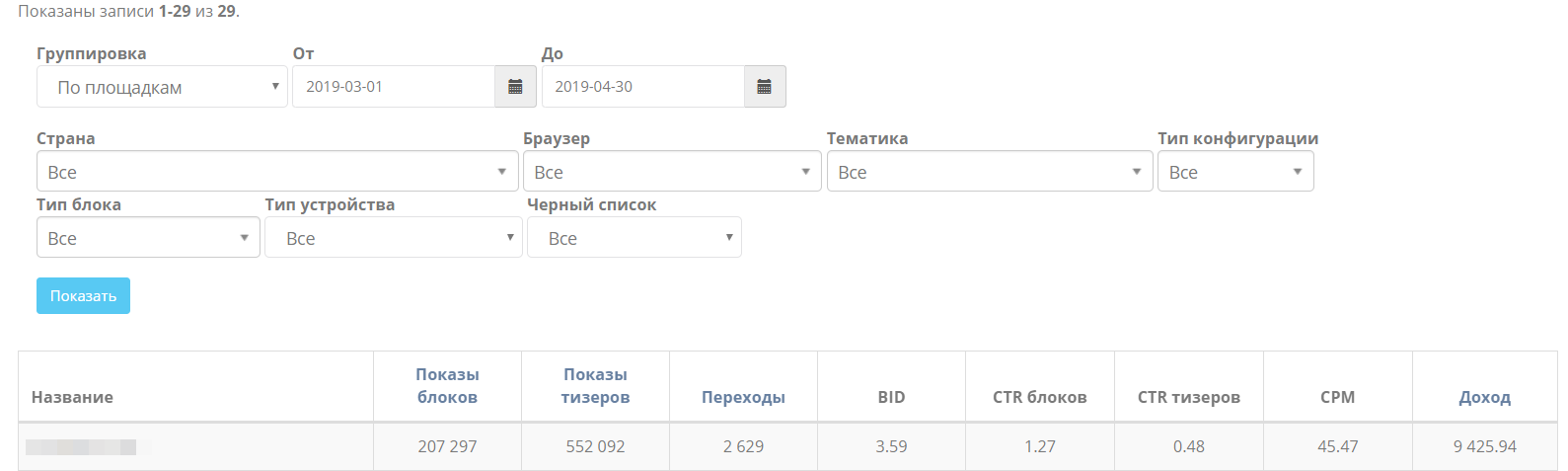Click the income value 9 425.94
Screen dimensions: 1568x471
click(1484, 446)
